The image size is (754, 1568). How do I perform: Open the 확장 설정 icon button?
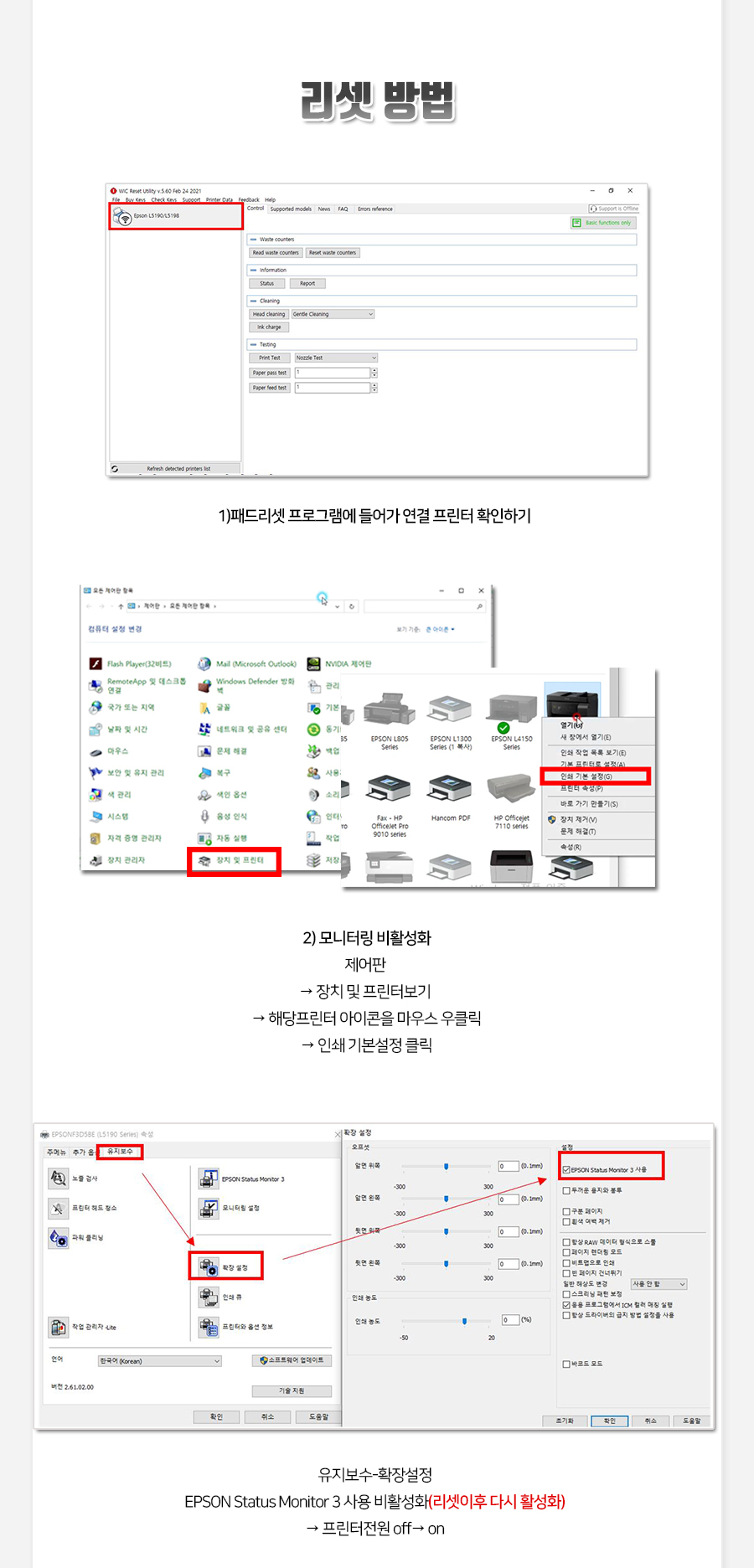[x=209, y=1266]
